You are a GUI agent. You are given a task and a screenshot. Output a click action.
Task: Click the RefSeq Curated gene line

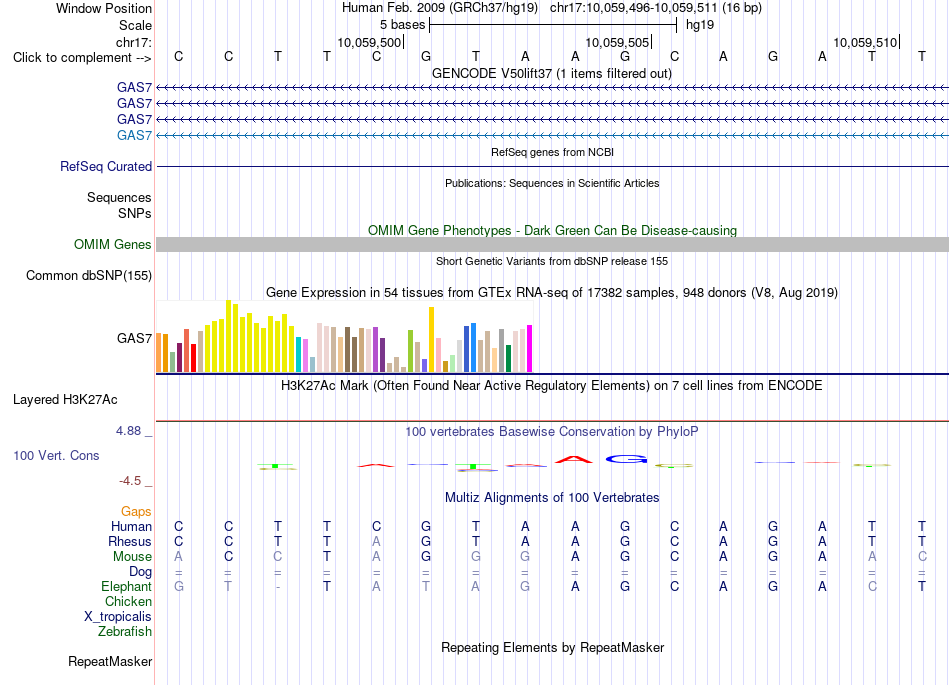552,166
